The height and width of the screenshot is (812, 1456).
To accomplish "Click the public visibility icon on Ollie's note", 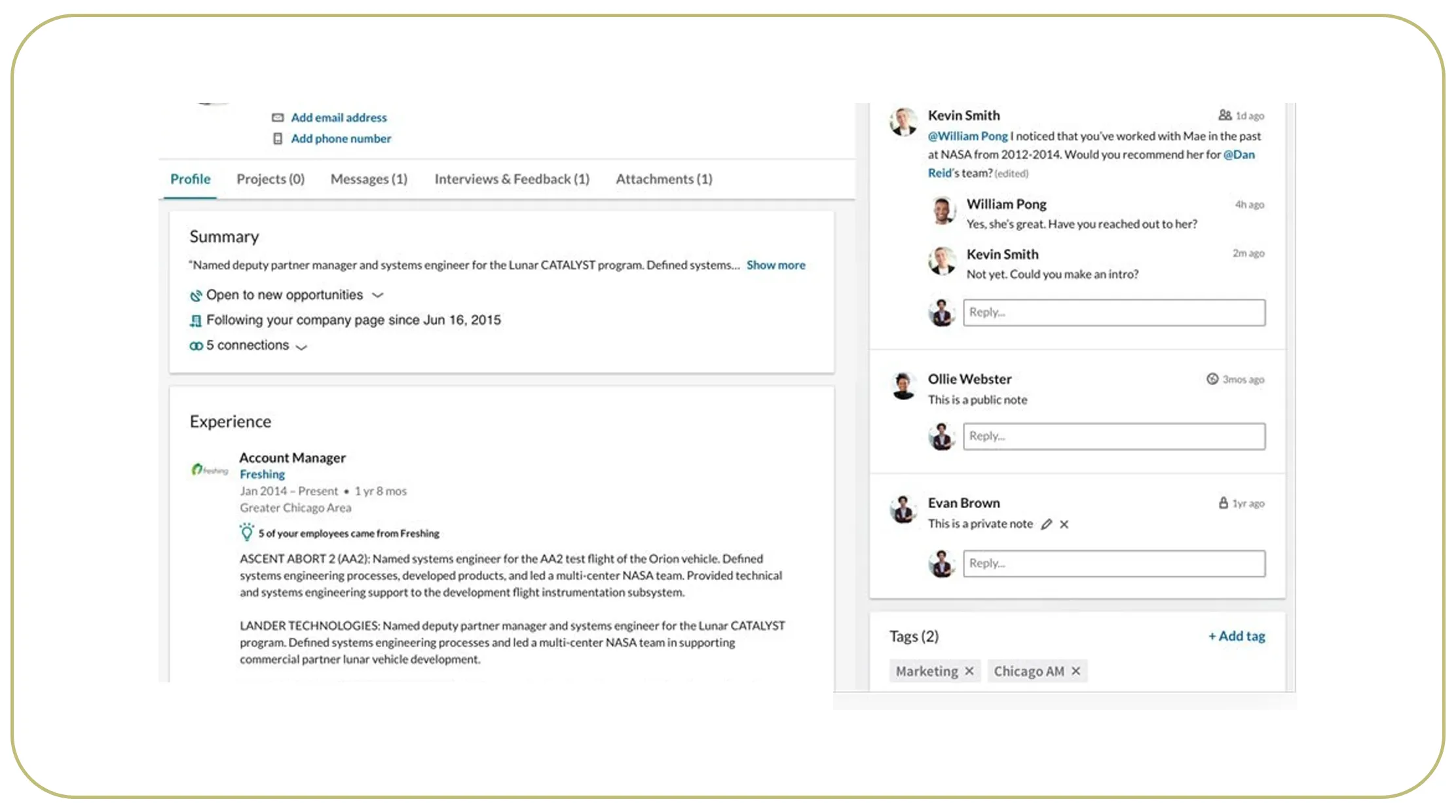I will (1212, 379).
